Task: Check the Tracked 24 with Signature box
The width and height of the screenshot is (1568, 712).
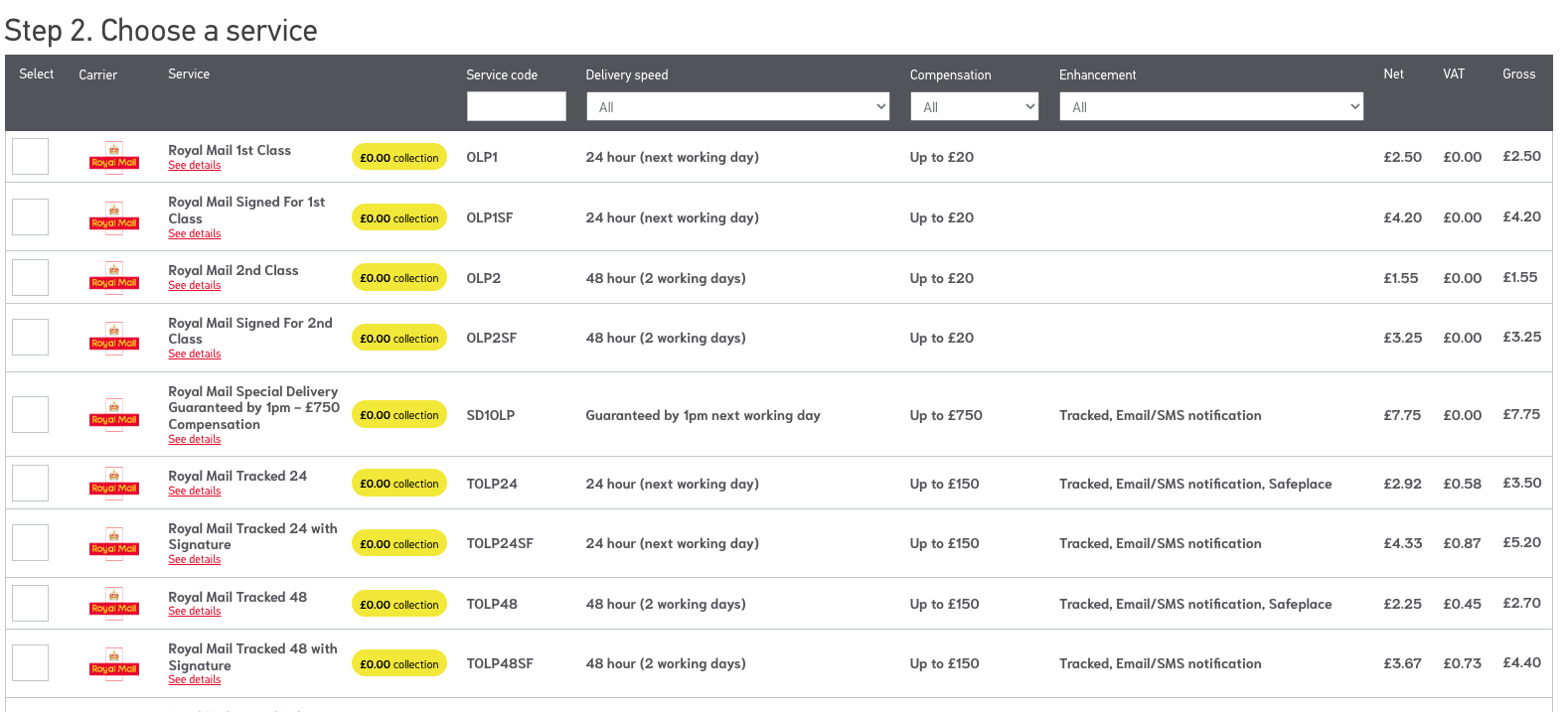Action: click(x=31, y=543)
